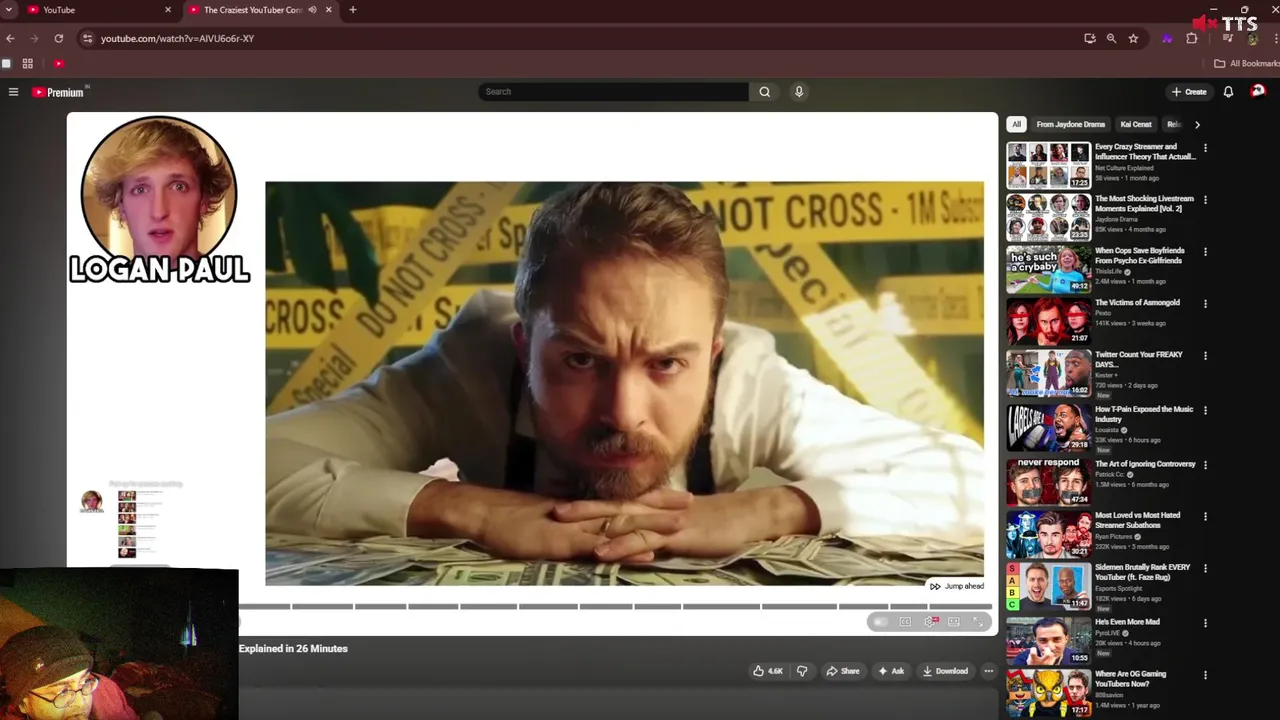Show more filter chips with right chevron
The width and height of the screenshot is (1280, 720).
tap(1197, 125)
